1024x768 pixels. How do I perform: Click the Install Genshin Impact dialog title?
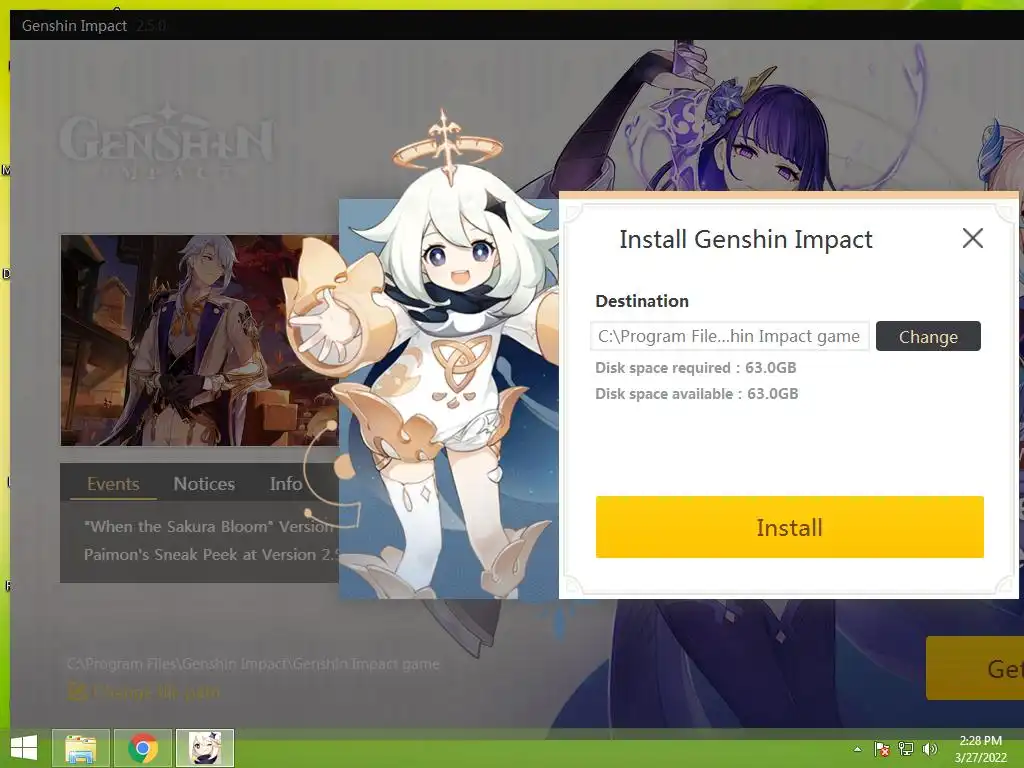coord(746,239)
